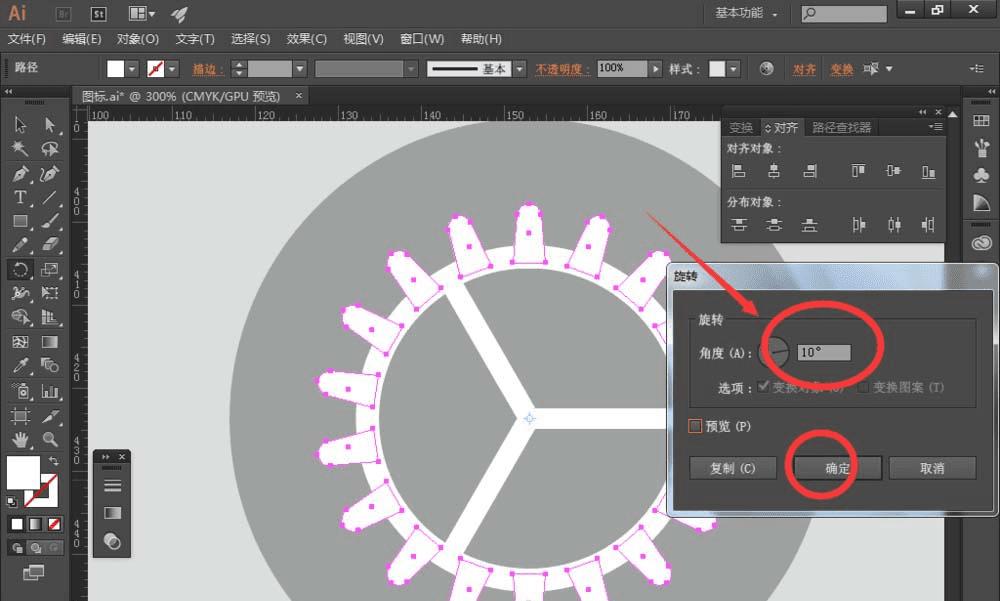Enable the 预览 (P) checkbox
Screen dimensions: 1000x601
695,426
